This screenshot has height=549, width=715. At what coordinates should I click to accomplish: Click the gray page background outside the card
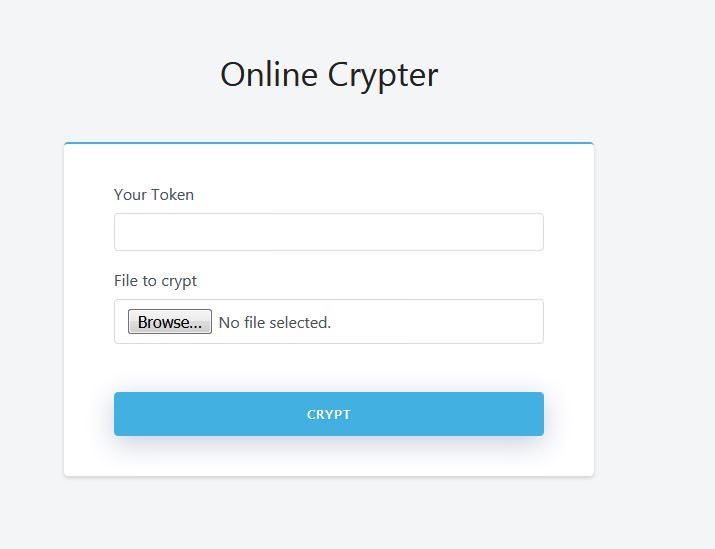[655, 300]
